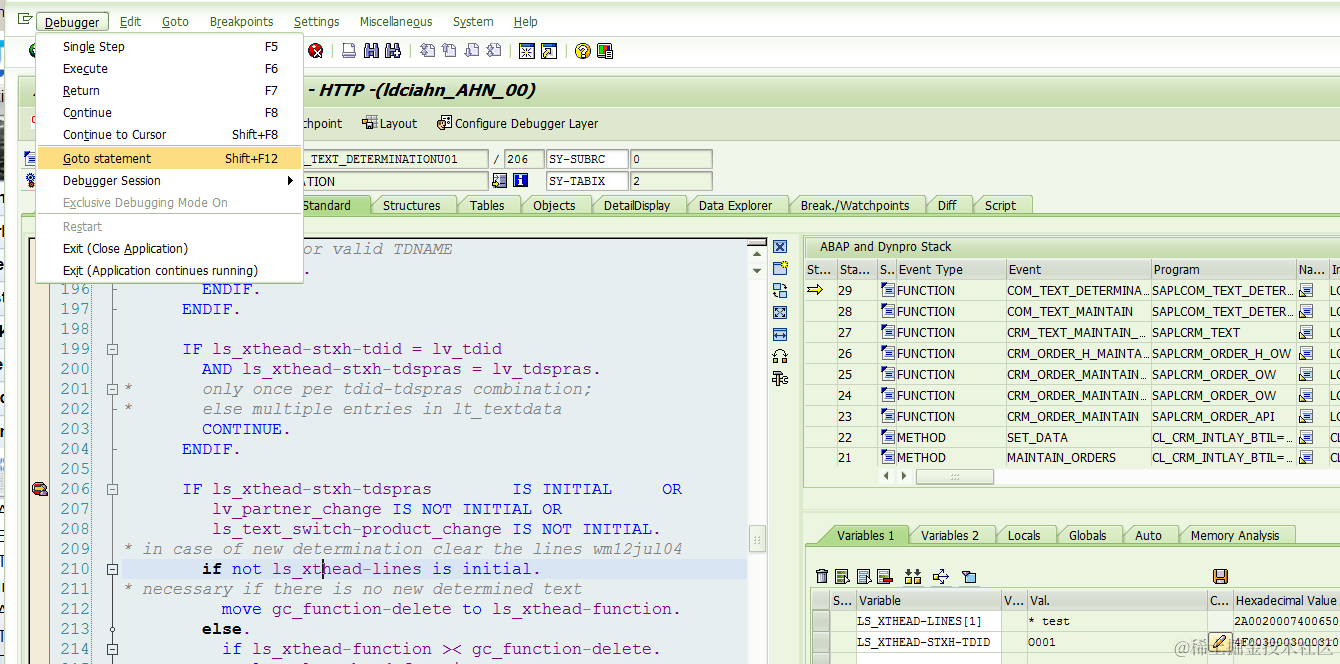Viewport: 1340px width, 664px height.
Task: Open the Miscellaneous menu
Action: (x=396, y=21)
